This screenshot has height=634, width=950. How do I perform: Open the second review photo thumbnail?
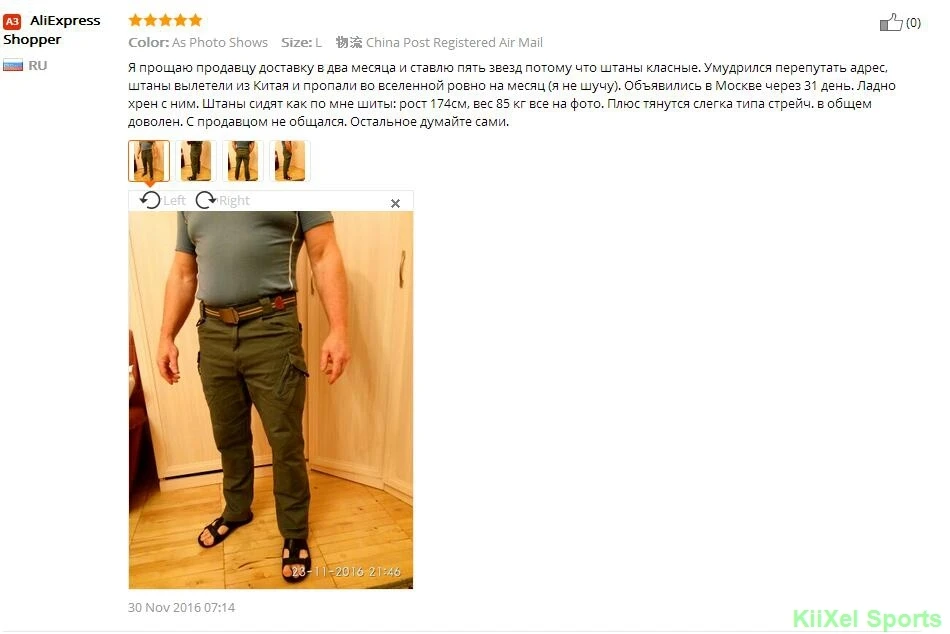196,161
